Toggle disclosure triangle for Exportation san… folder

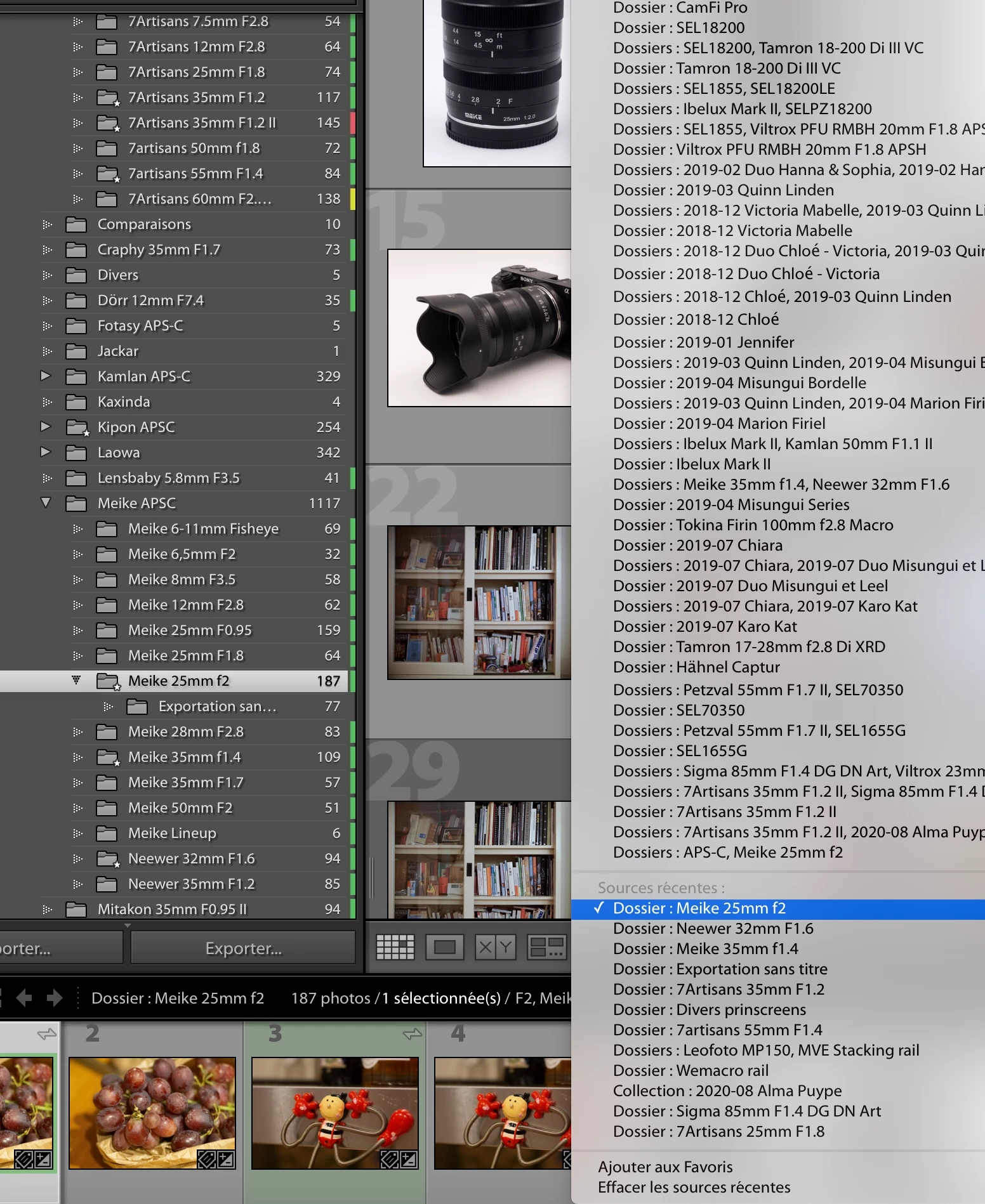pyautogui.click(x=108, y=707)
